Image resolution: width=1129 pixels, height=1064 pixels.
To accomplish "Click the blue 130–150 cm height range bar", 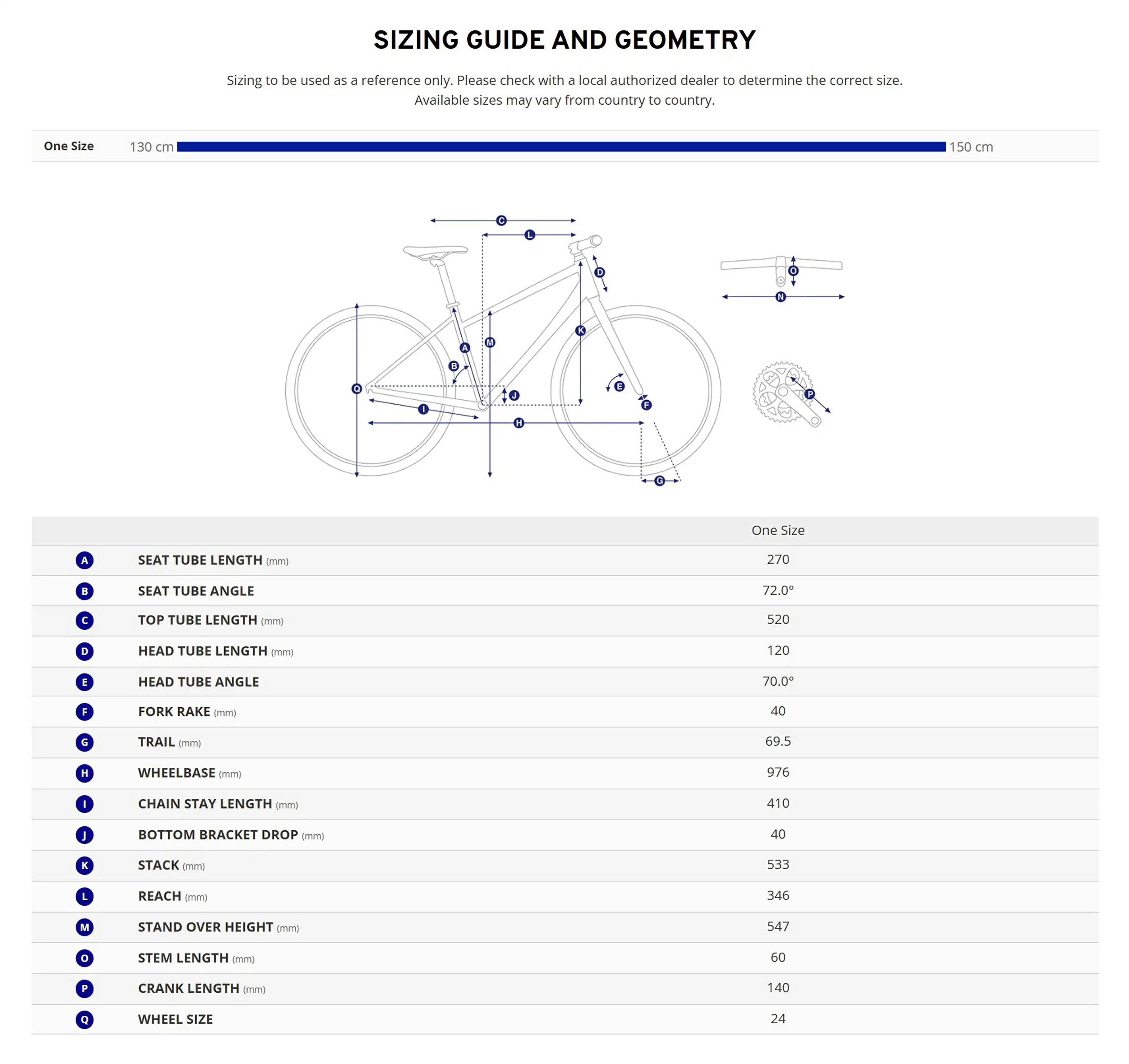I will pos(561,147).
